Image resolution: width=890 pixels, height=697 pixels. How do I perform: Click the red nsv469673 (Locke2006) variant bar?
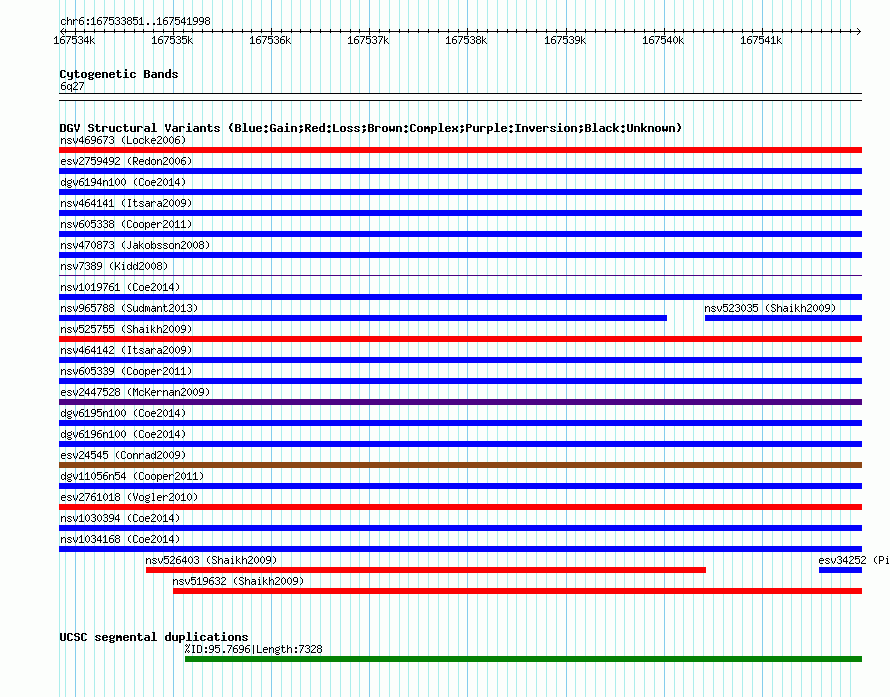[x=460, y=150]
